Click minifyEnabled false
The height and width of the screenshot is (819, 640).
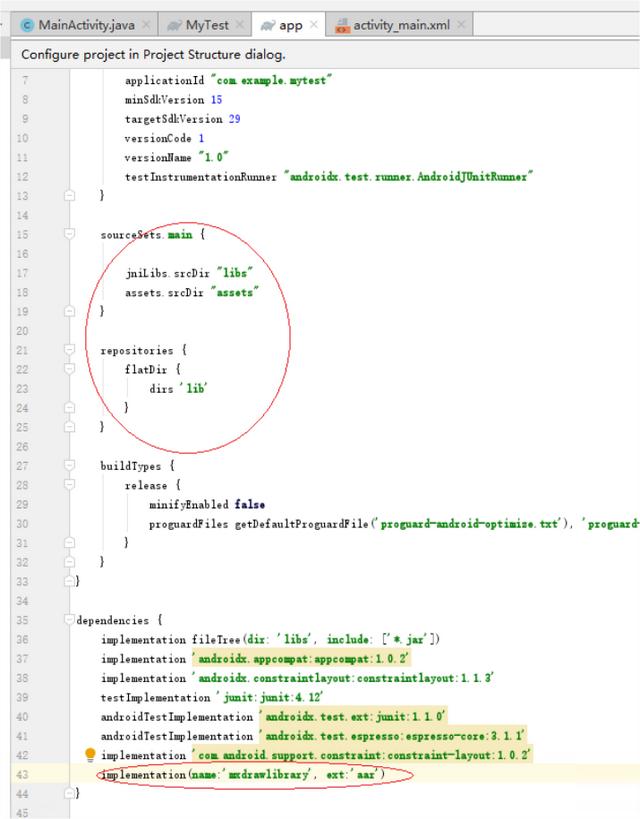[207, 505]
